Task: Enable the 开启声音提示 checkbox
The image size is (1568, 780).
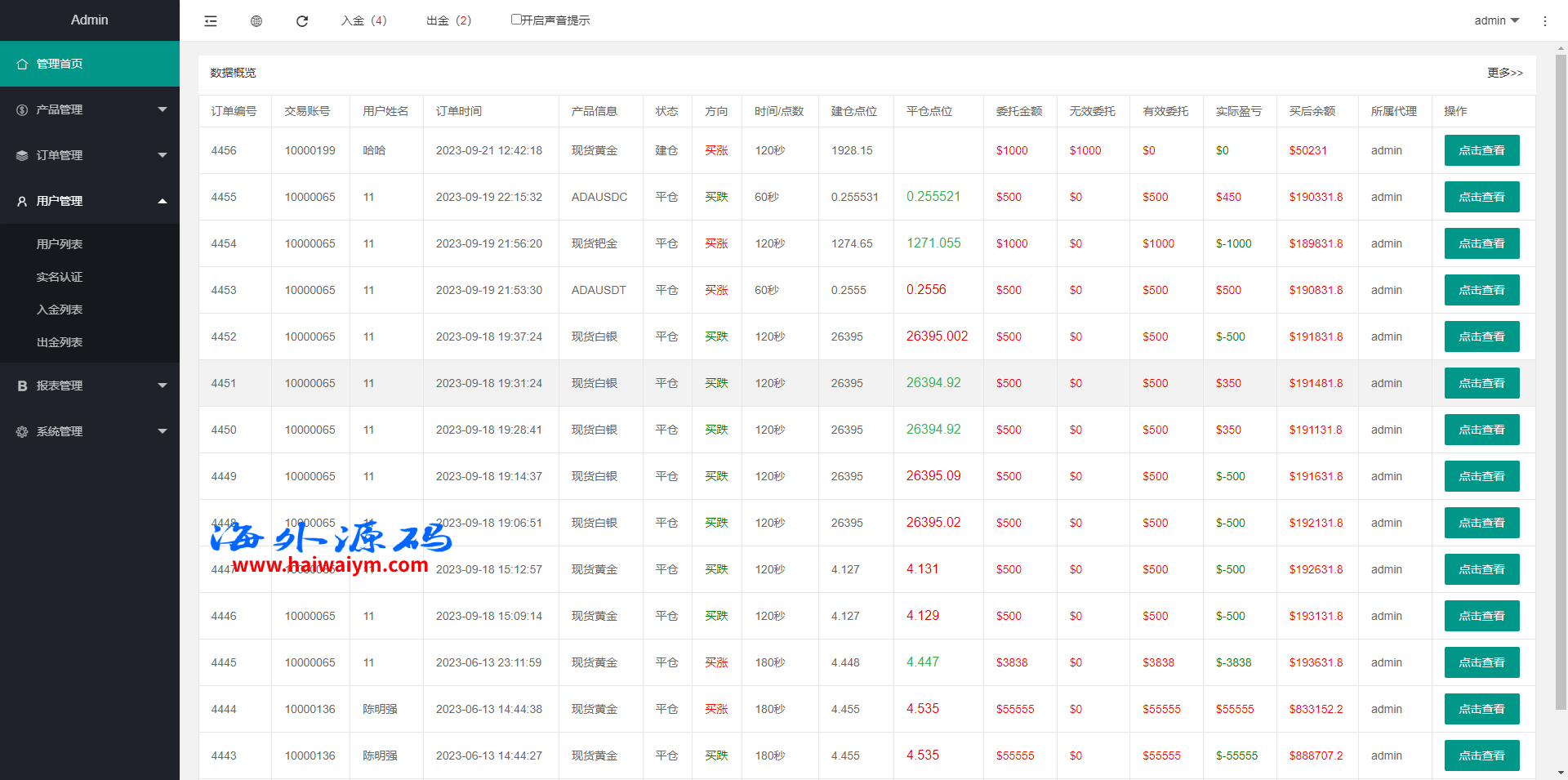Action: tap(516, 20)
